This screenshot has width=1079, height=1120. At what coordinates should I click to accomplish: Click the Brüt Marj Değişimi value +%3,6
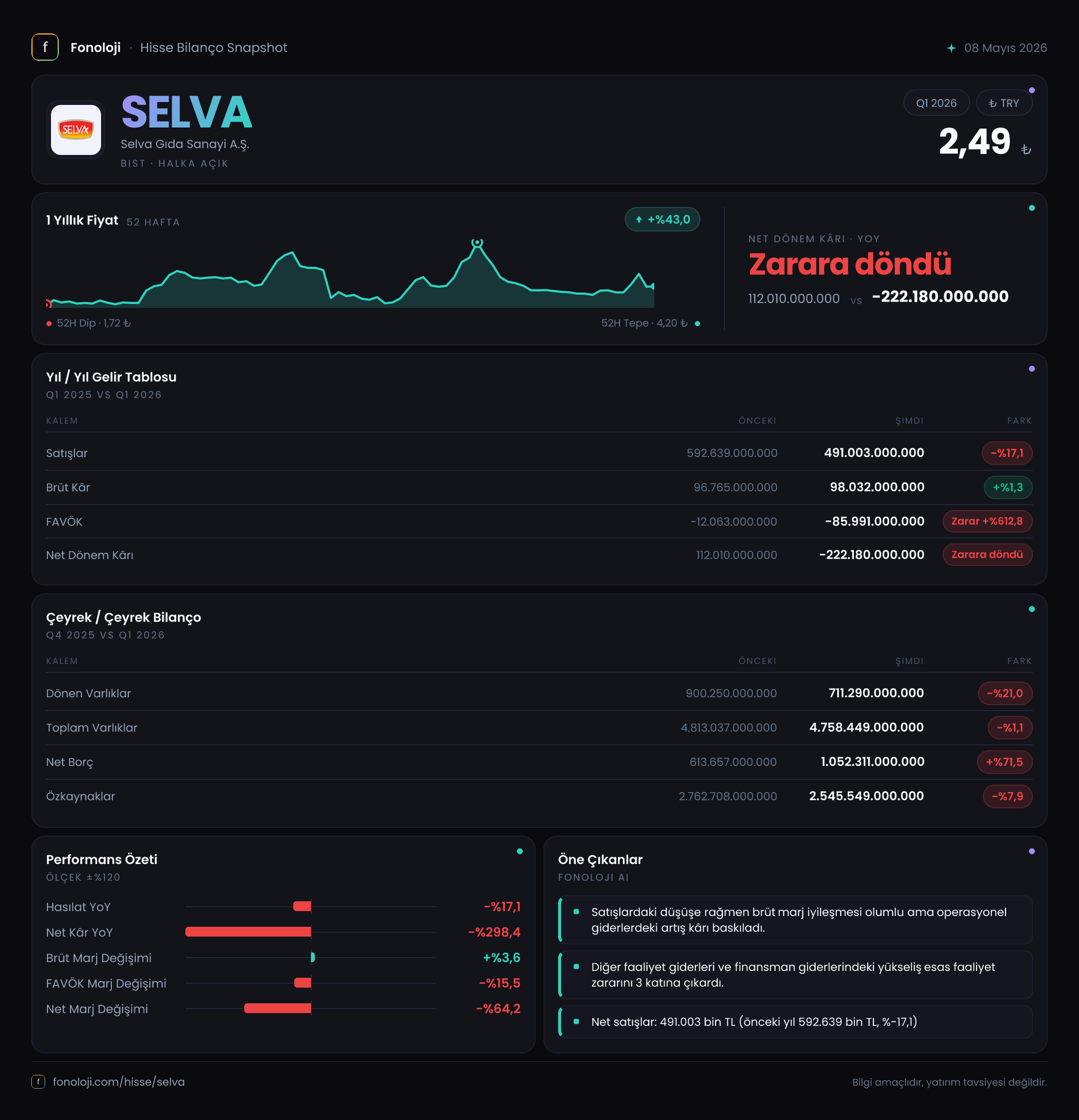click(x=502, y=957)
